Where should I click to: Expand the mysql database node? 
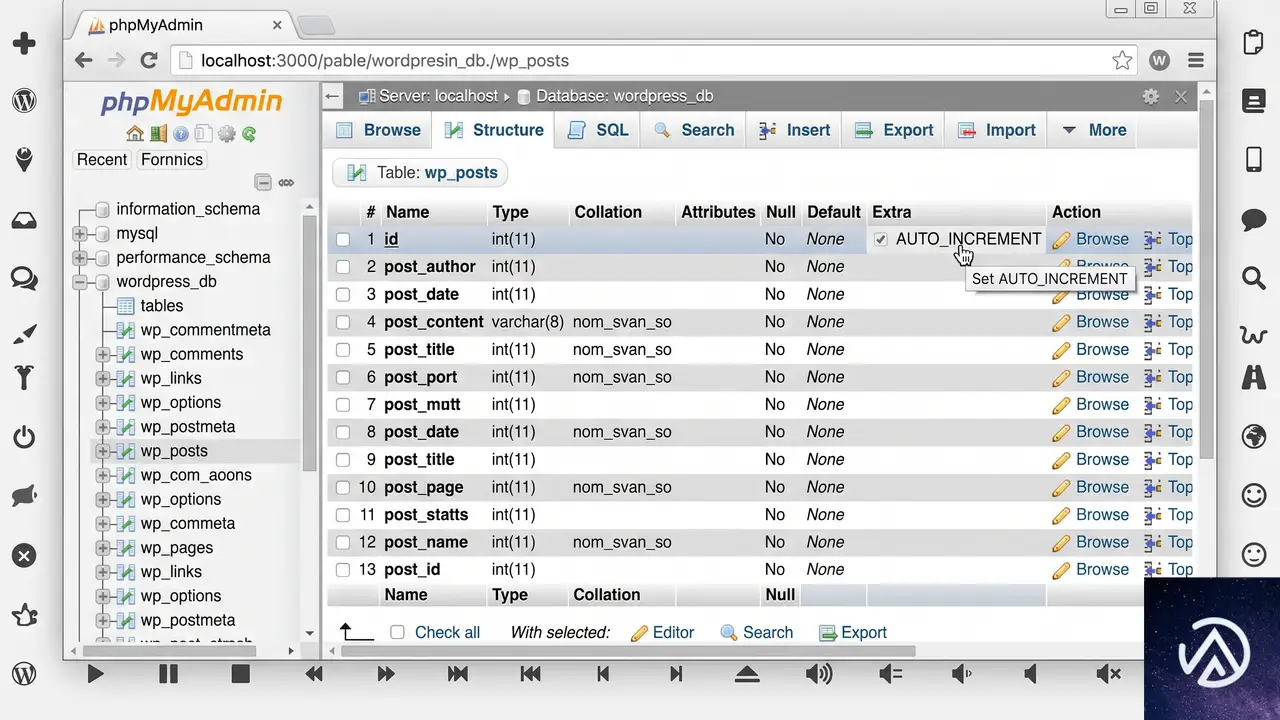(x=80, y=234)
